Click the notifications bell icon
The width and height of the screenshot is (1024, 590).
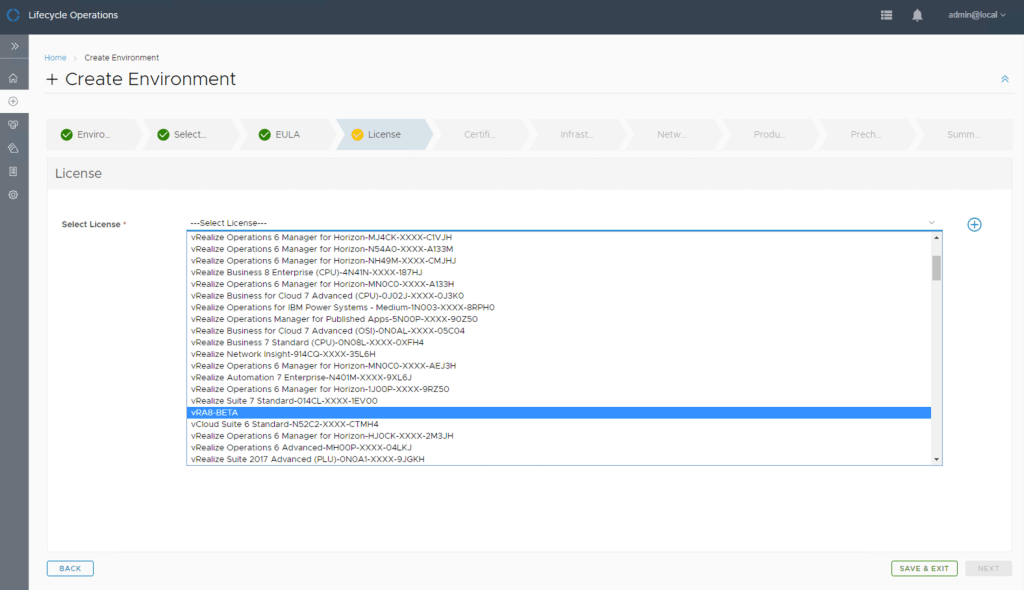[917, 15]
